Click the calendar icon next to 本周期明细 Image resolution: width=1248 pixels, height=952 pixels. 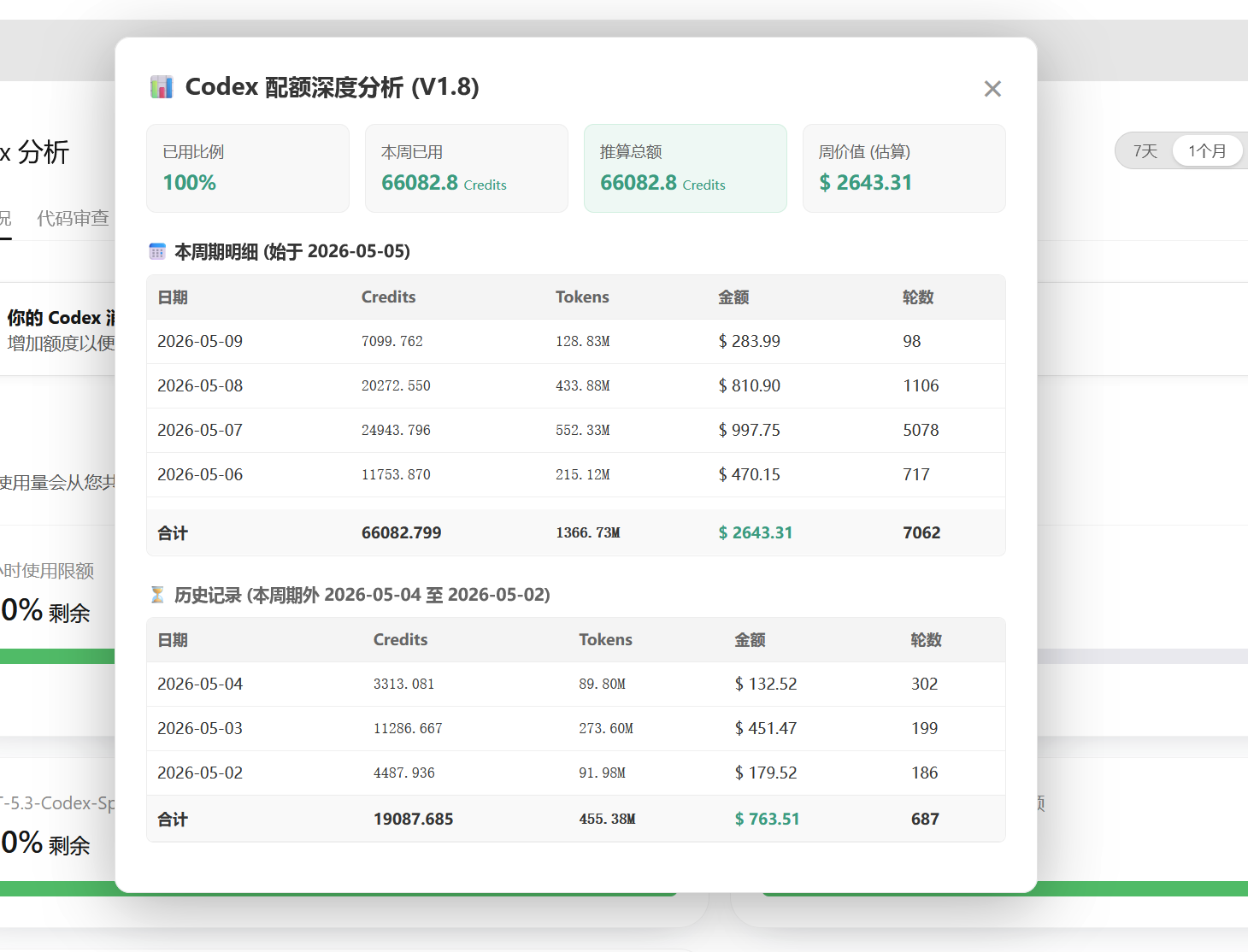coord(157,251)
